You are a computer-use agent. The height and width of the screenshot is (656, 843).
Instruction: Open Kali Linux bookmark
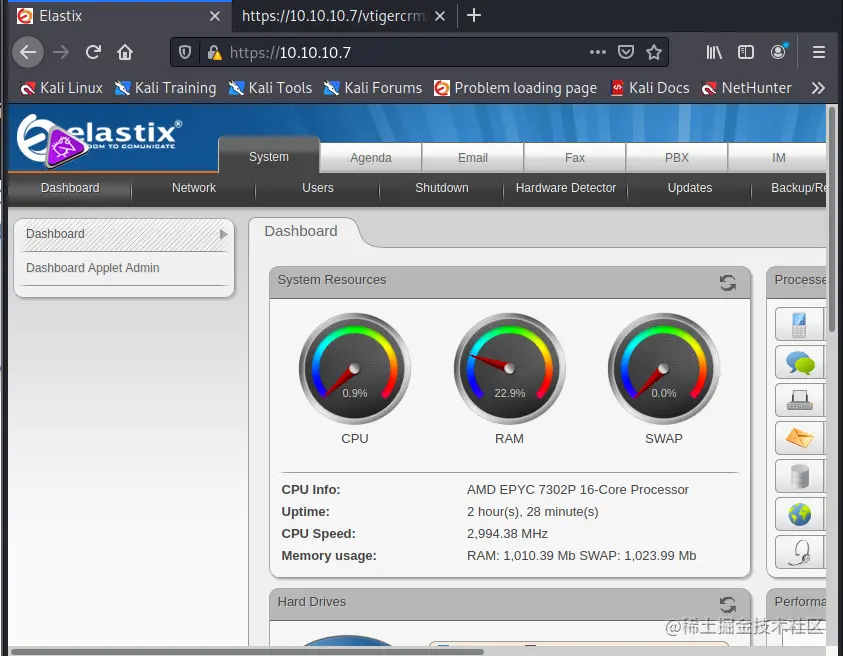click(61, 88)
